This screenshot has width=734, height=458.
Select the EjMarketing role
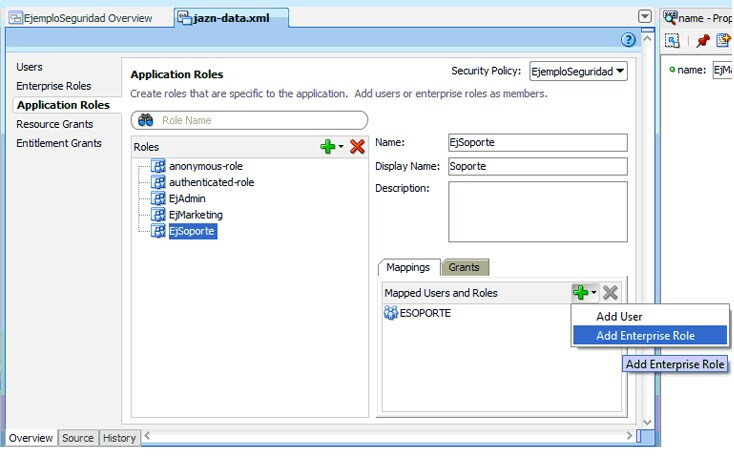[x=196, y=215]
